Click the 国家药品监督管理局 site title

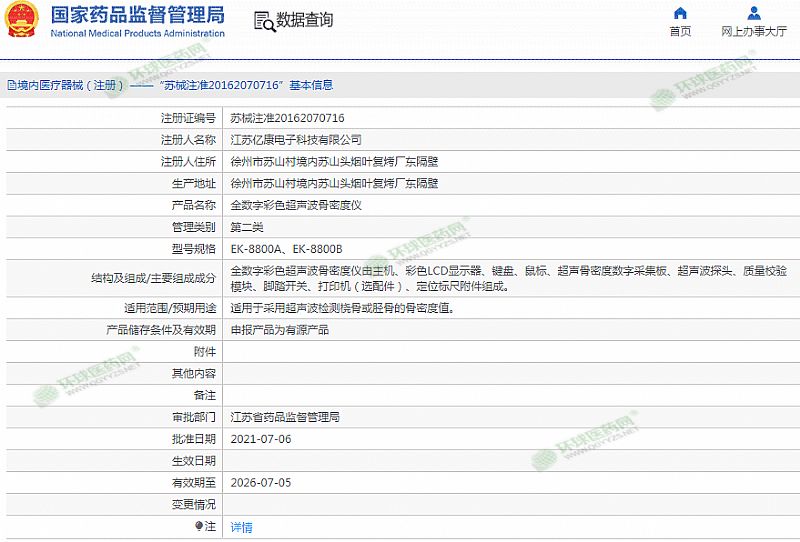point(137,15)
